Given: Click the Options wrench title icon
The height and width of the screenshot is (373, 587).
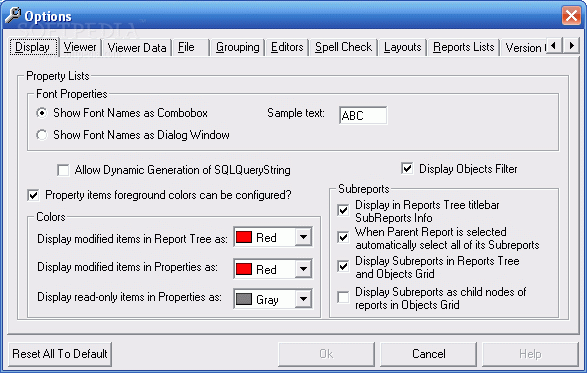Looking at the screenshot, I should click(13, 15).
